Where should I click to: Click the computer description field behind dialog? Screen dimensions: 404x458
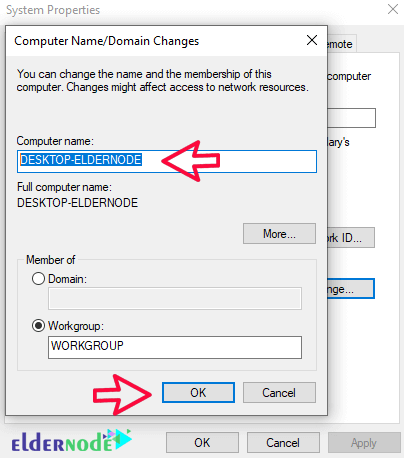pos(352,118)
